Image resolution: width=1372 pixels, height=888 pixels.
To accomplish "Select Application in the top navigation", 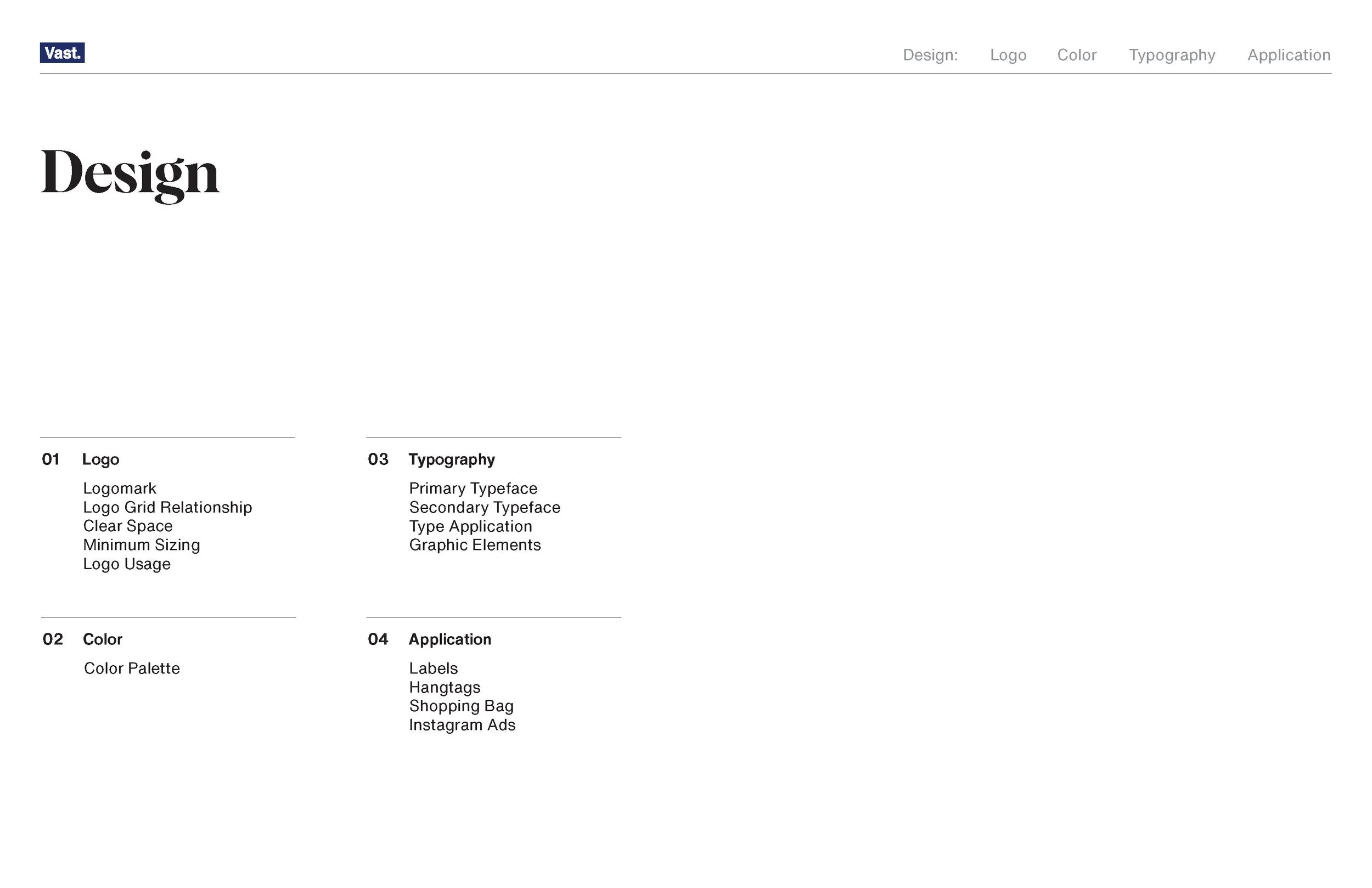I will pyautogui.click(x=1289, y=55).
